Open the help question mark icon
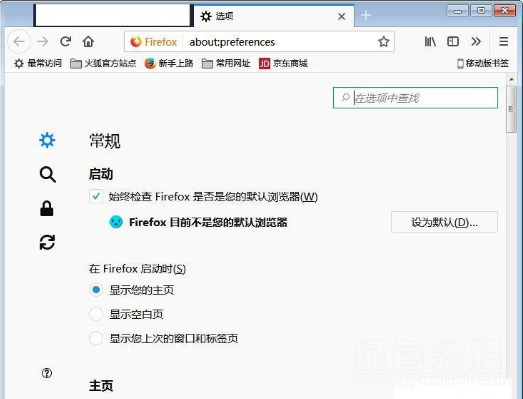Image resolution: width=523 pixels, height=399 pixels. tap(47, 373)
